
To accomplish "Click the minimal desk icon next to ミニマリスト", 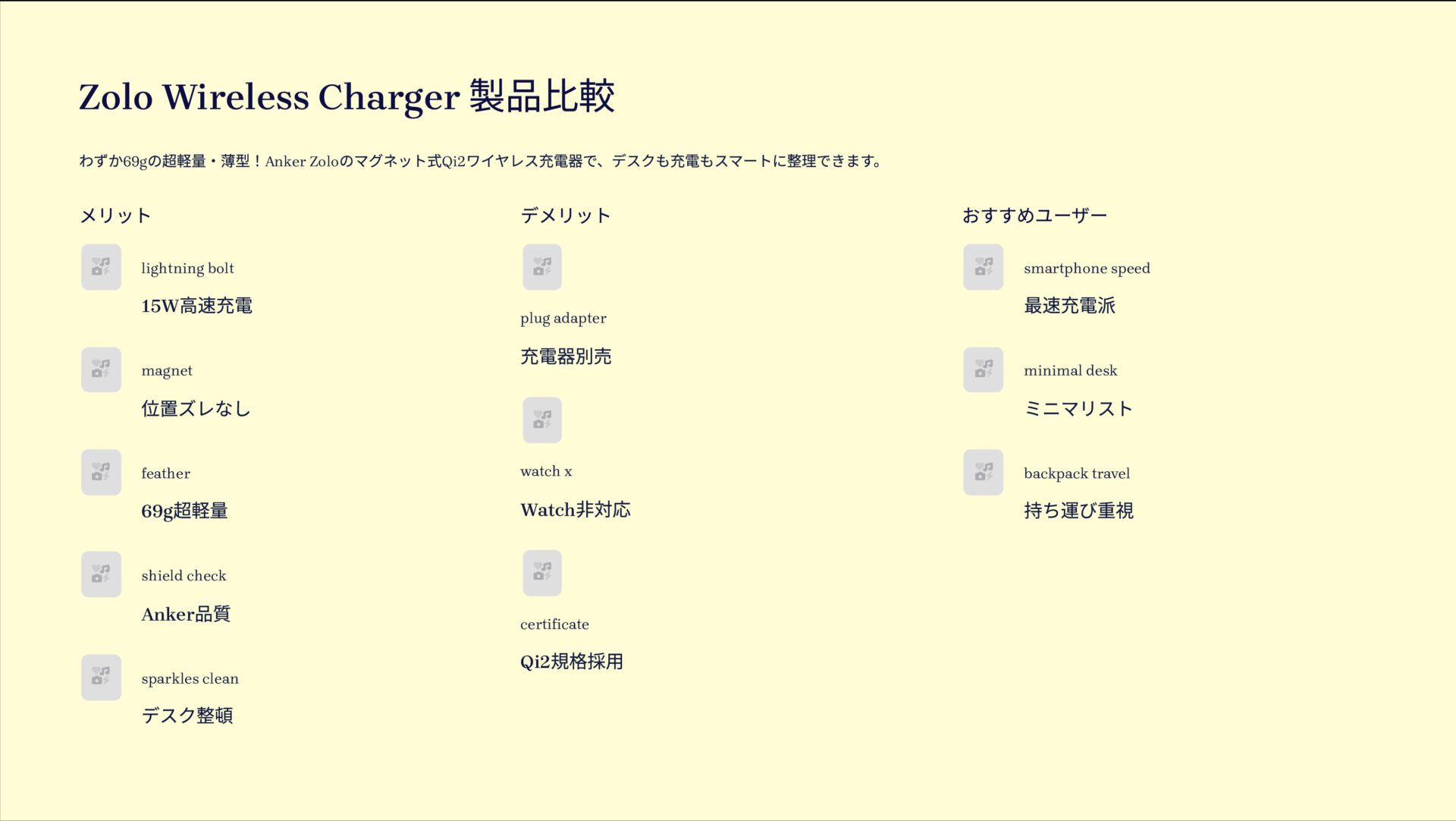I will click(982, 370).
